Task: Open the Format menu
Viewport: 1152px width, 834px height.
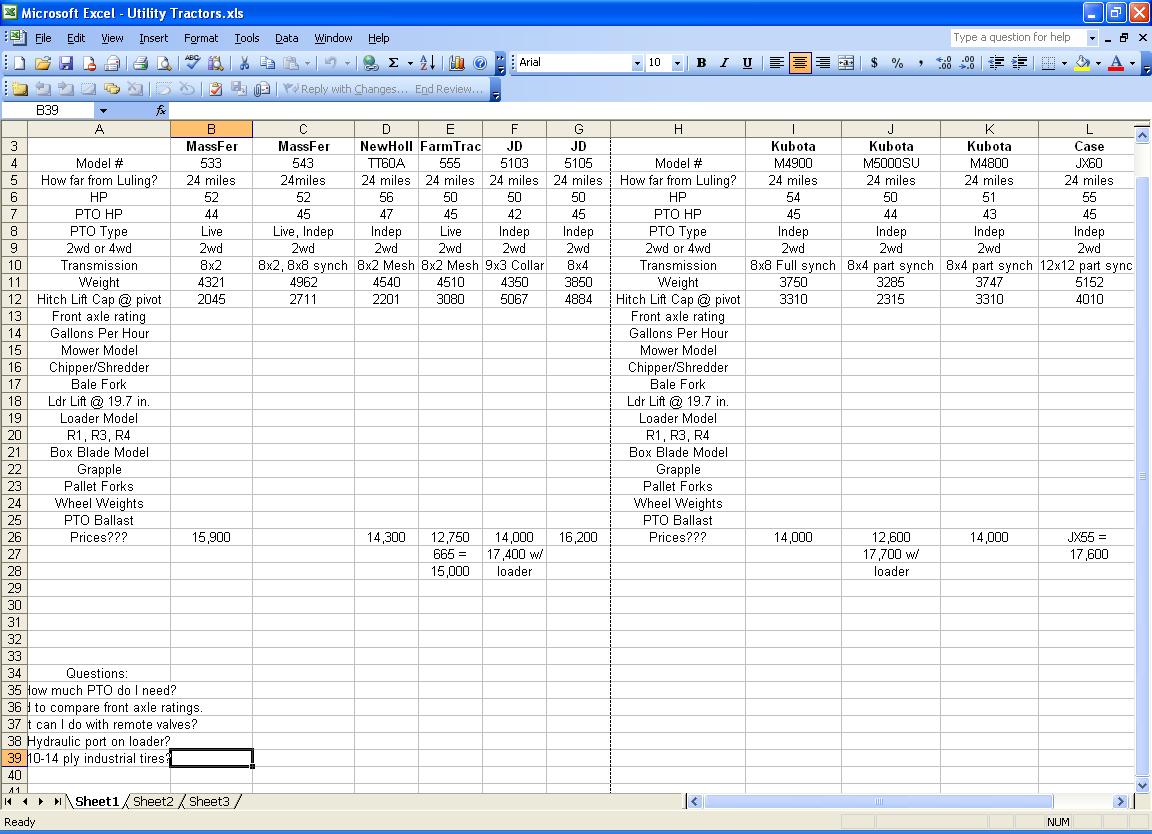Action: (200, 38)
